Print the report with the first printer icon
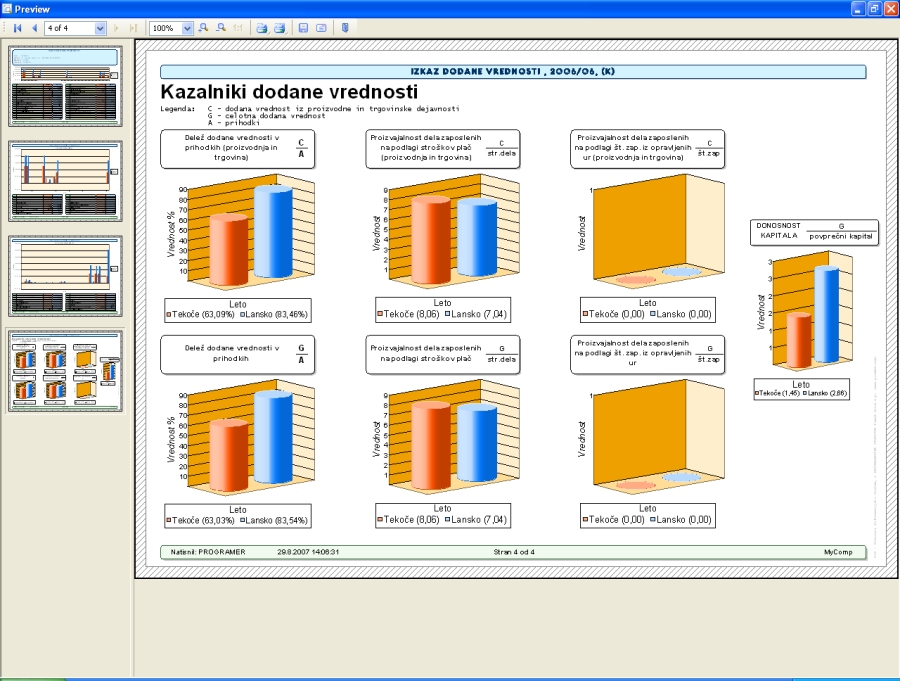Image resolution: width=900 pixels, height=681 pixels. pos(262,29)
